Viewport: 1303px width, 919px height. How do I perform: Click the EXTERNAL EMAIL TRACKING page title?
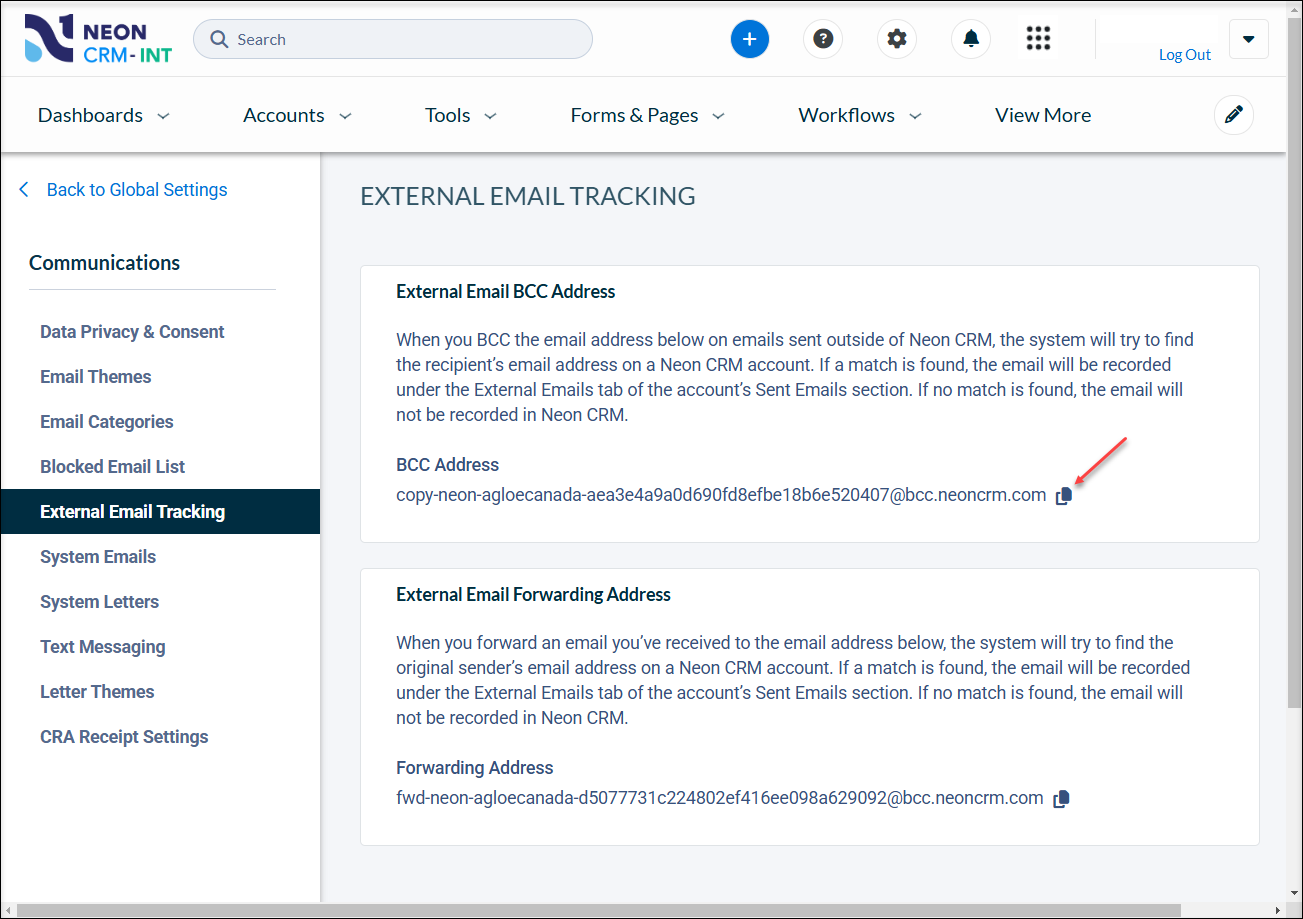pos(528,196)
